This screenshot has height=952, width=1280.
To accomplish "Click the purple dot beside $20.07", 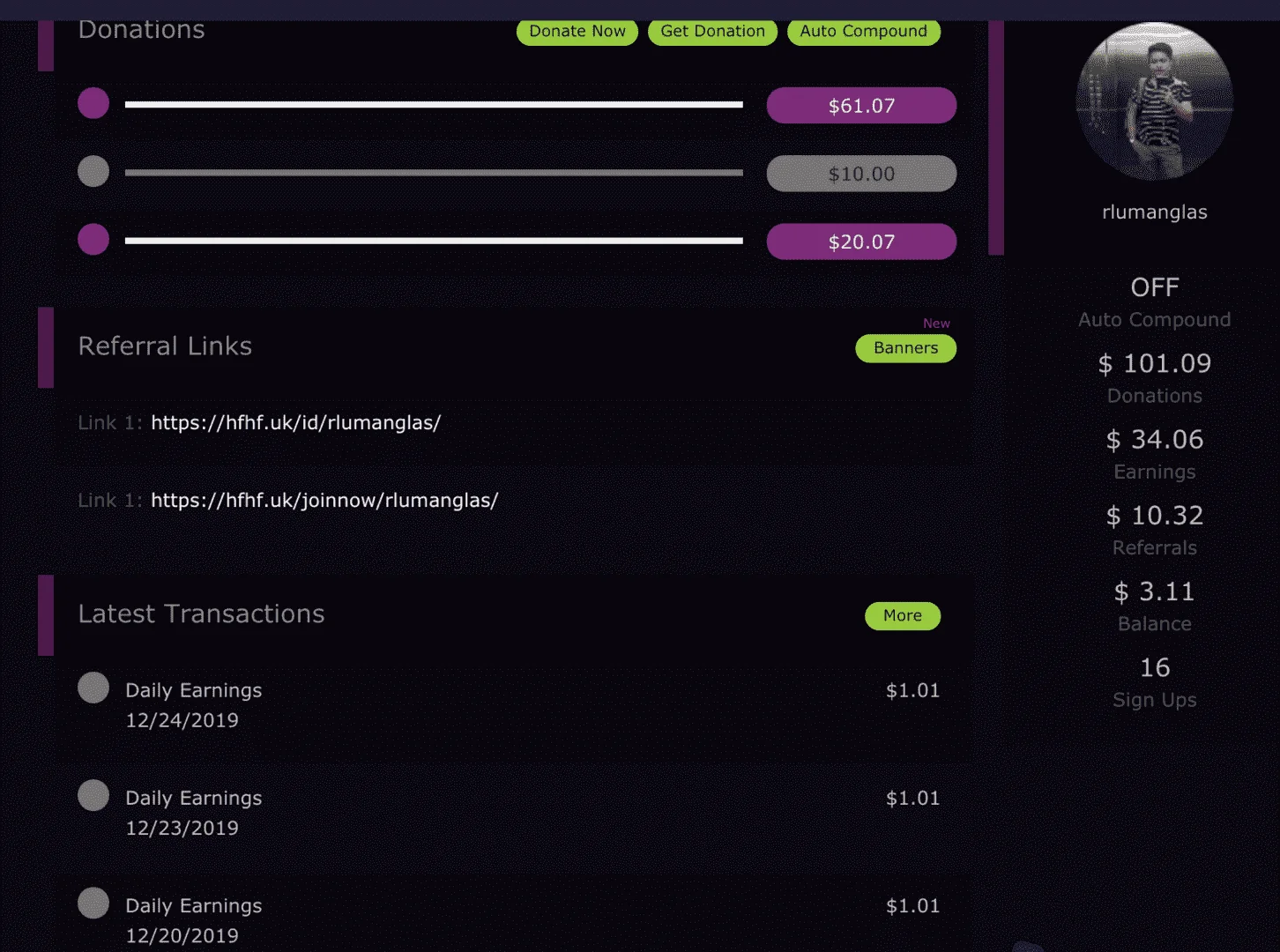I will [93, 239].
